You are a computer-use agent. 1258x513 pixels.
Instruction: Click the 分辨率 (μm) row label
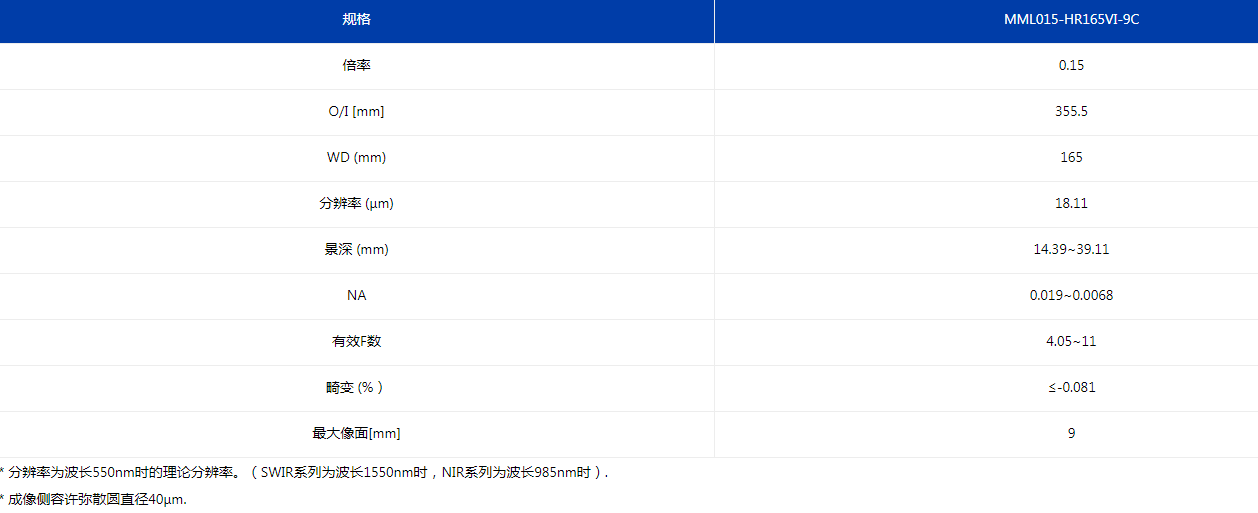point(356,203)
